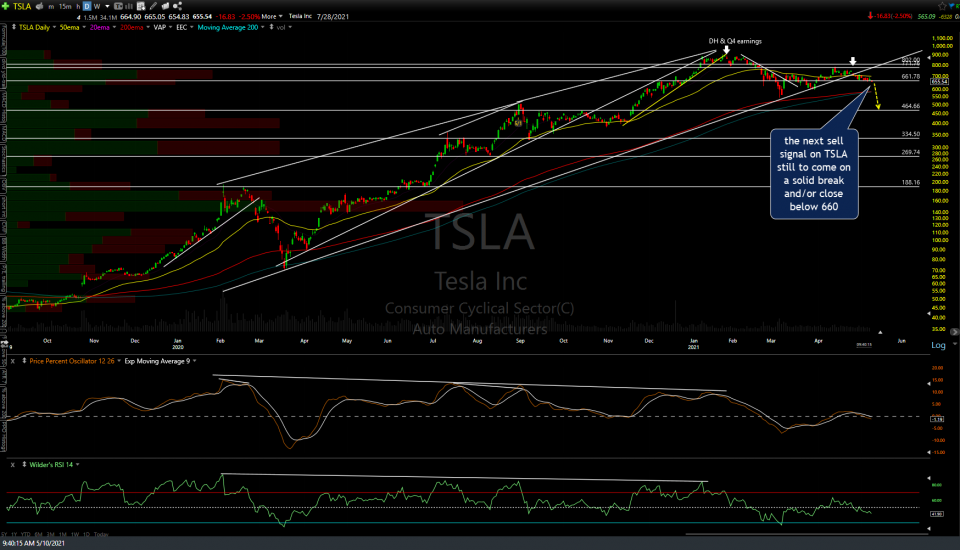Click the 9:40:15 AM 5/10/2021 timestamp

[x=34, y=543]
